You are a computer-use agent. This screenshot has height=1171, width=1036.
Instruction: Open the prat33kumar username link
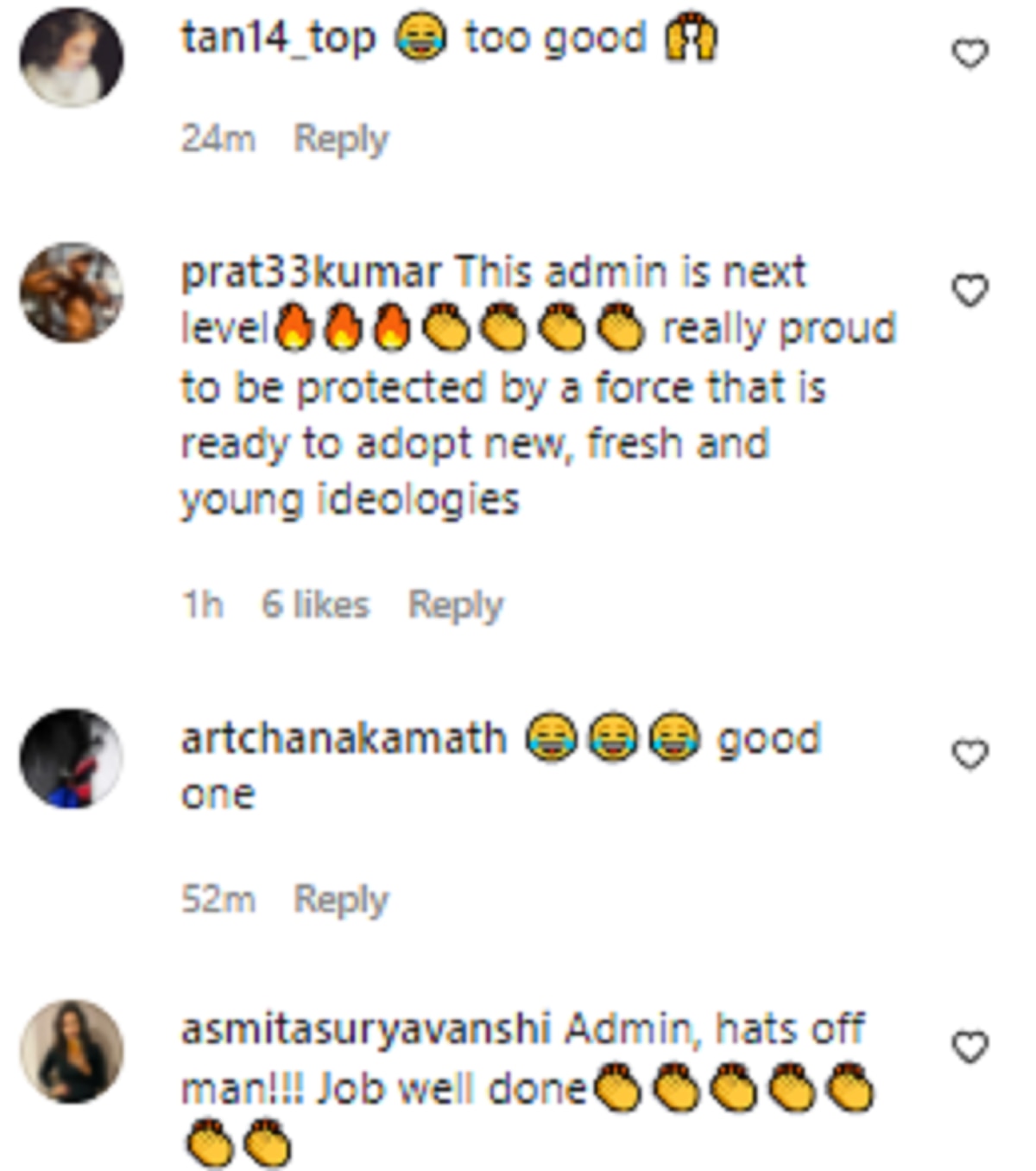310,273
